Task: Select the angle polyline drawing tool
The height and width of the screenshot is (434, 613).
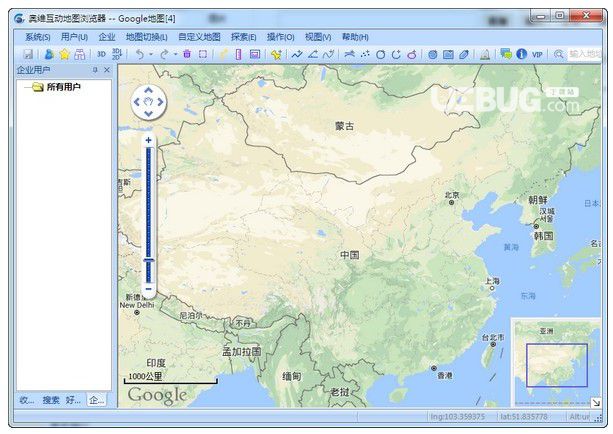Action: click(313, 54)
